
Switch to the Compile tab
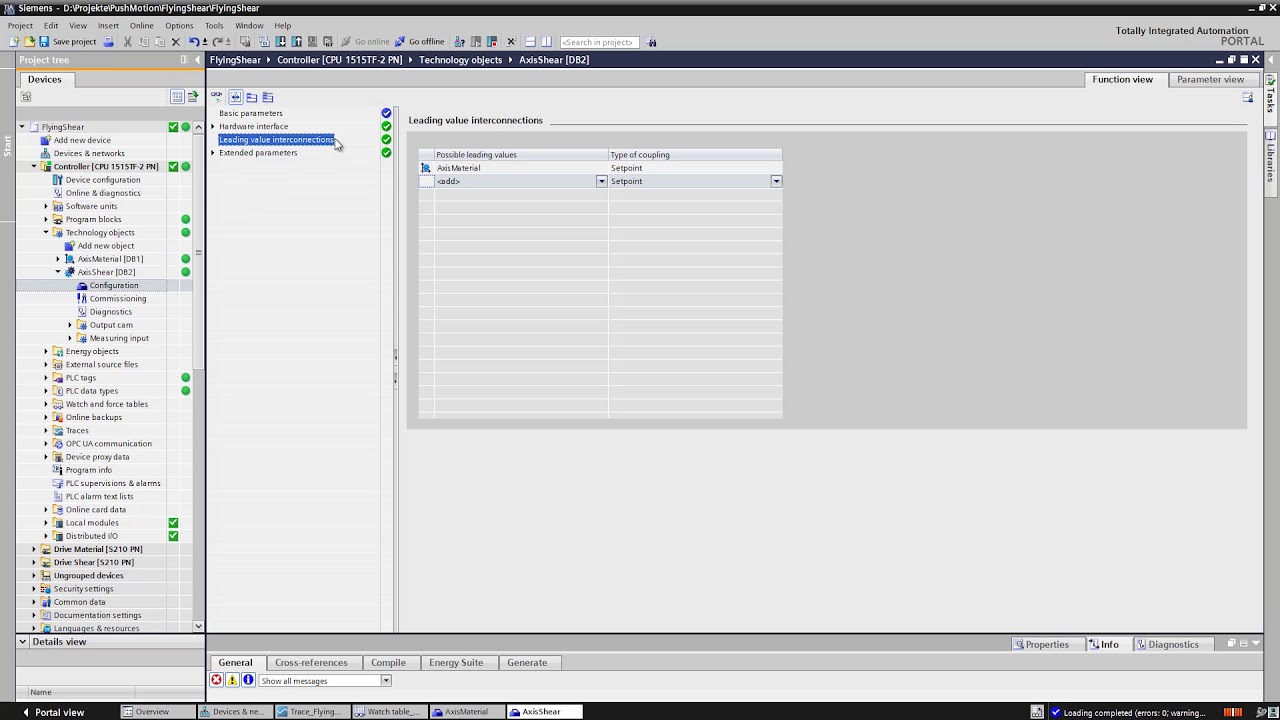[388, 662]
